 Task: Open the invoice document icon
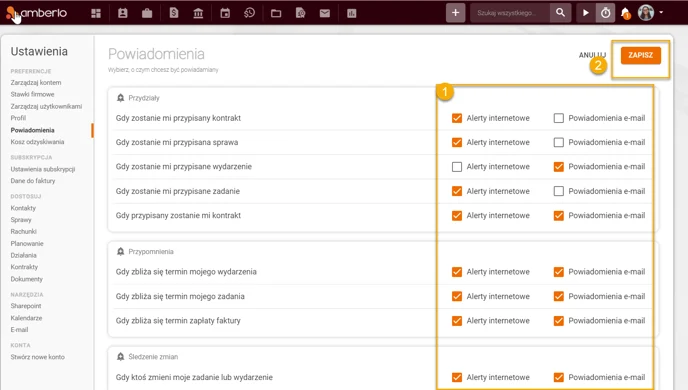tap(174, 13)
